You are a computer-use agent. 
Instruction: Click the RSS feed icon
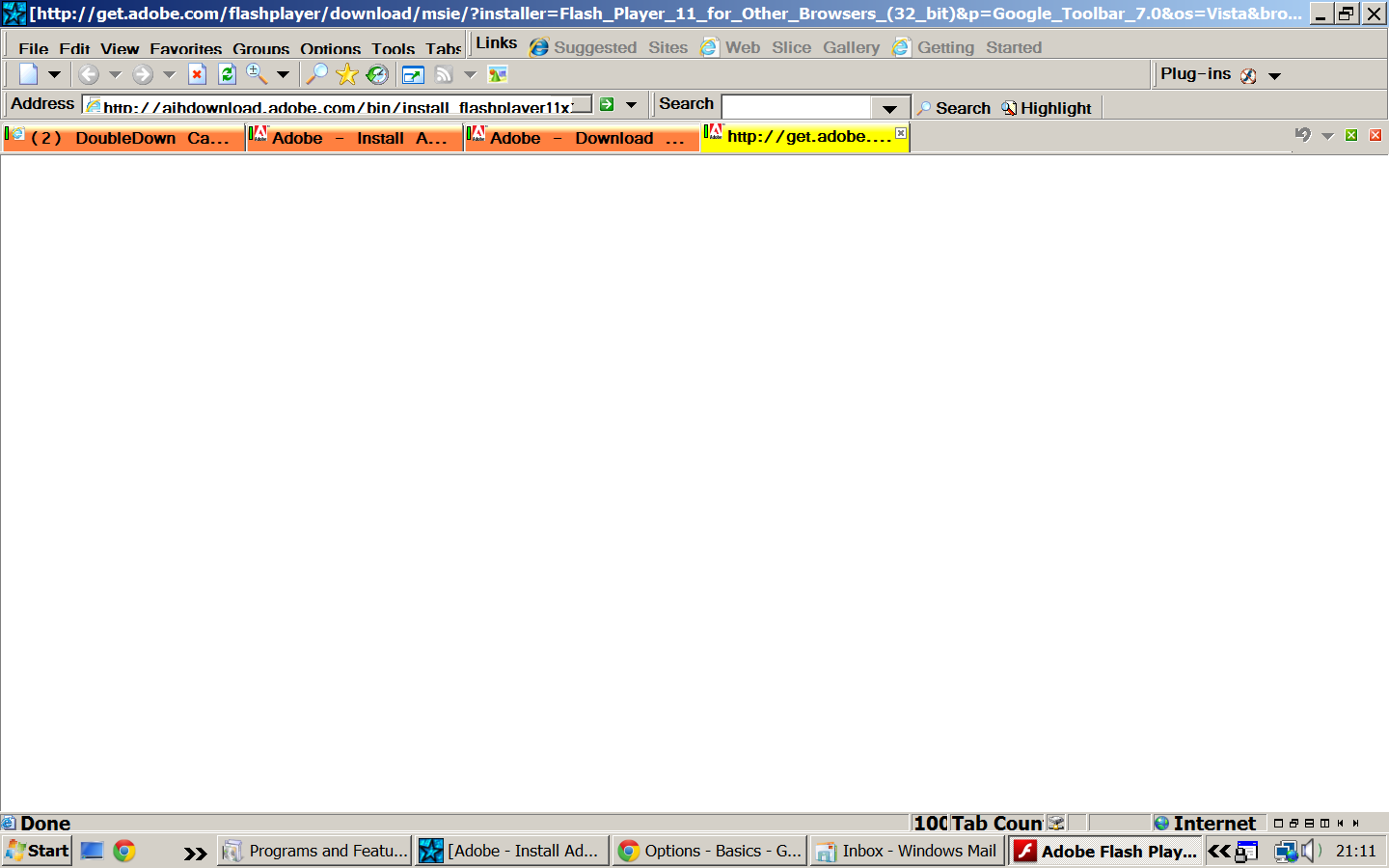coord(444,74)
